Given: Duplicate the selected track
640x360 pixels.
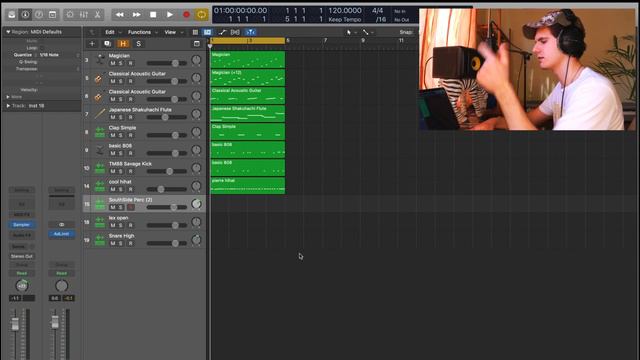Looking at the screenshot, I should pos(107,44).
